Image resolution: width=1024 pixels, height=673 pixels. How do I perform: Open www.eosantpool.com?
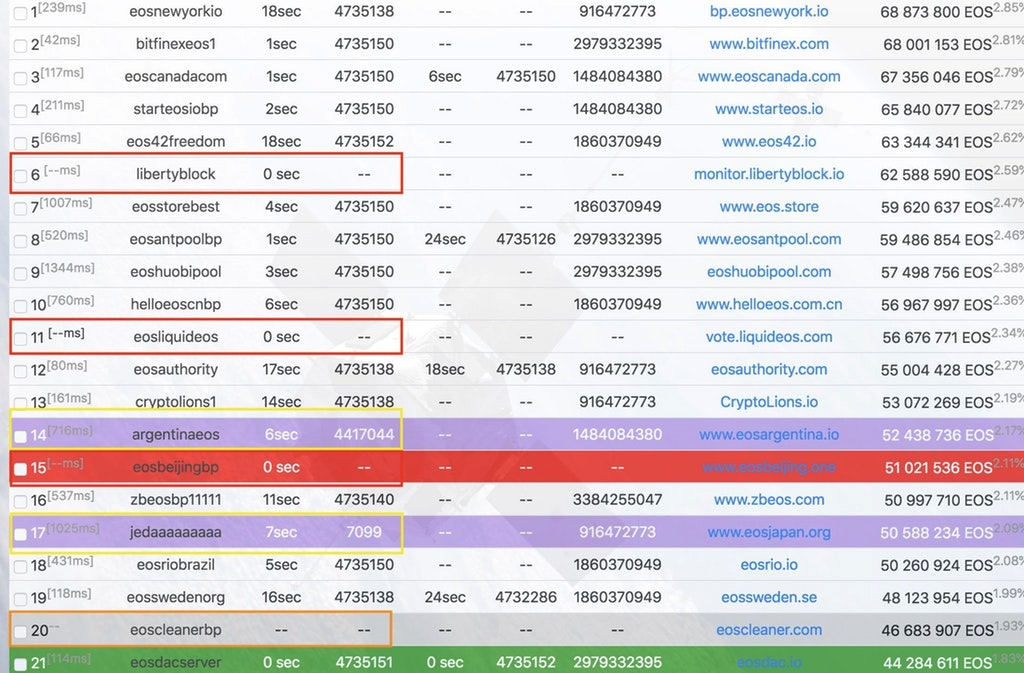pos(769,240)
